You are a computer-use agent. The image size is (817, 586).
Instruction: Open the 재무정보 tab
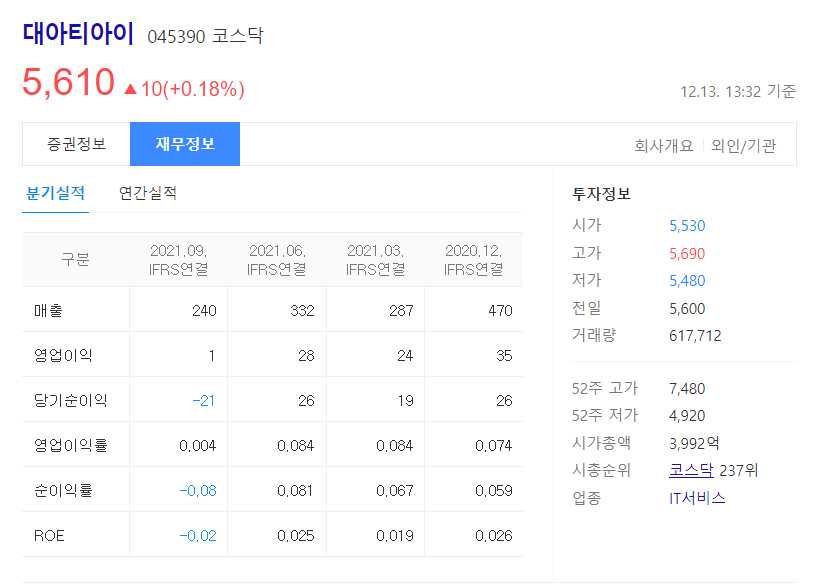click(x=184, y=144)
